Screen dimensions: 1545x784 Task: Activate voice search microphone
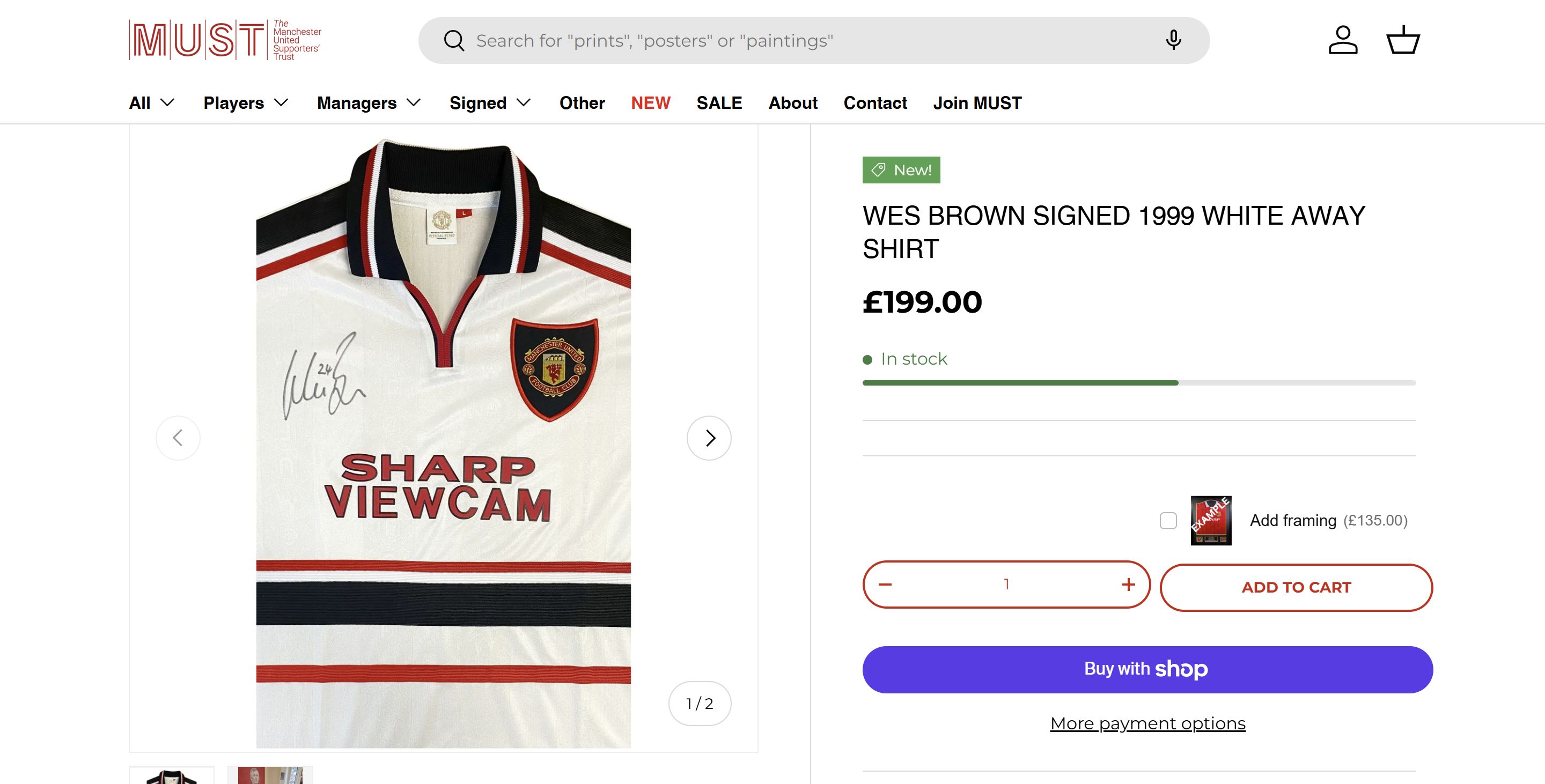[1173, 40]
